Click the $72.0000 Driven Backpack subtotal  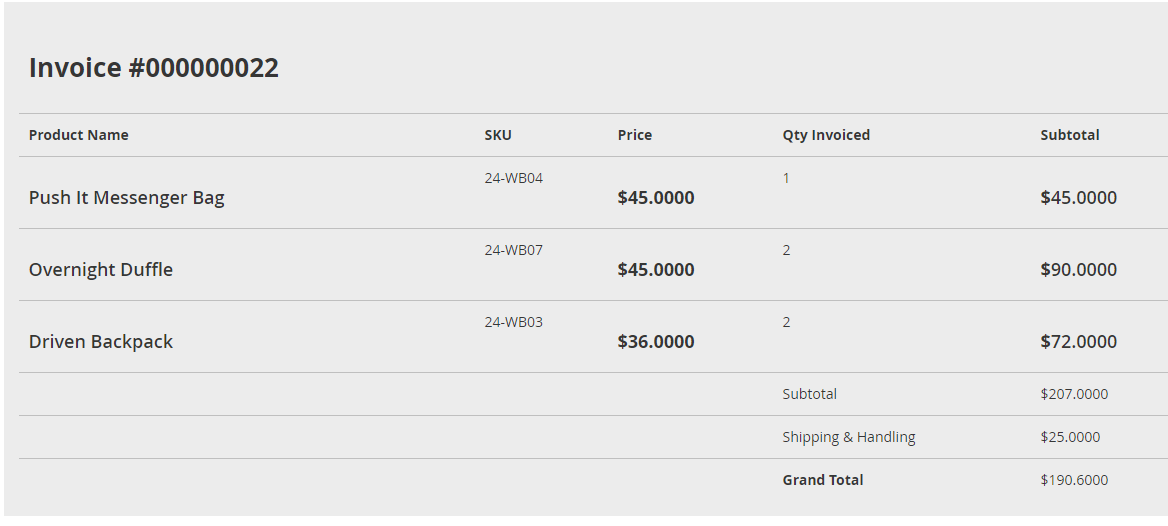(1079, 342)
